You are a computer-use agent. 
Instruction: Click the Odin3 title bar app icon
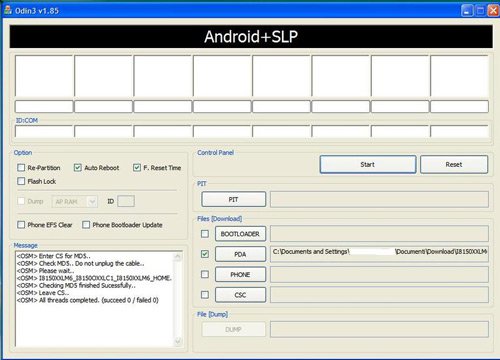click(x=8, y=10)
